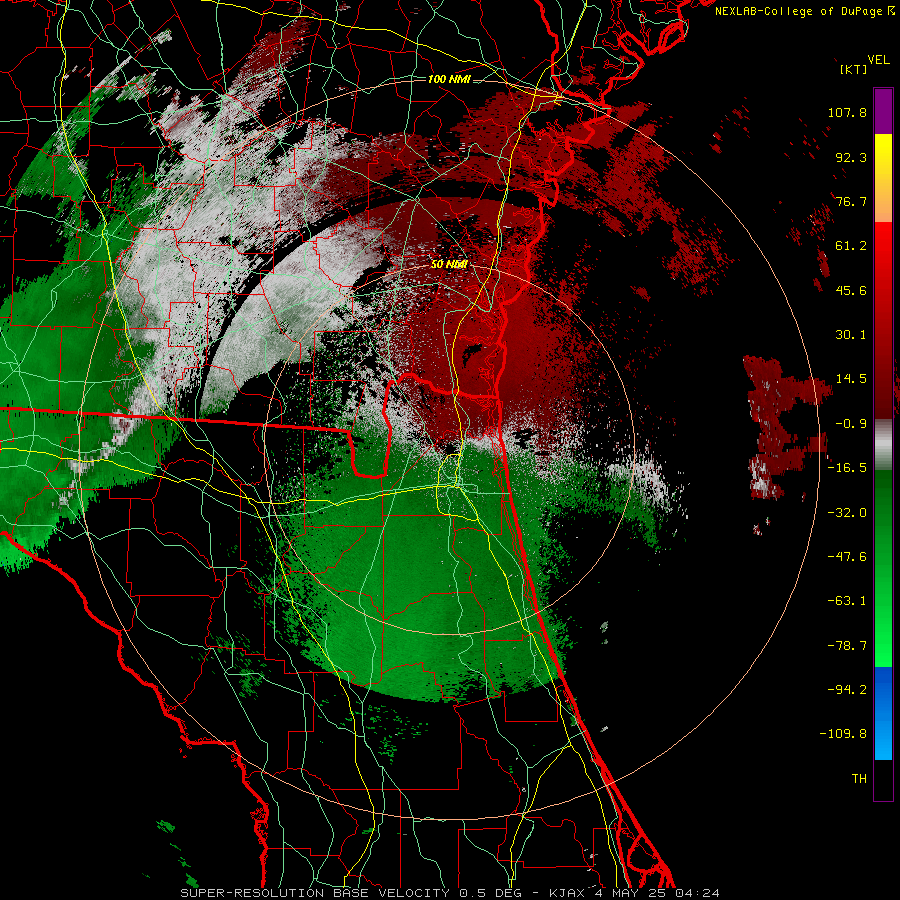Select the -0.9 scale value

coord(851,424)
